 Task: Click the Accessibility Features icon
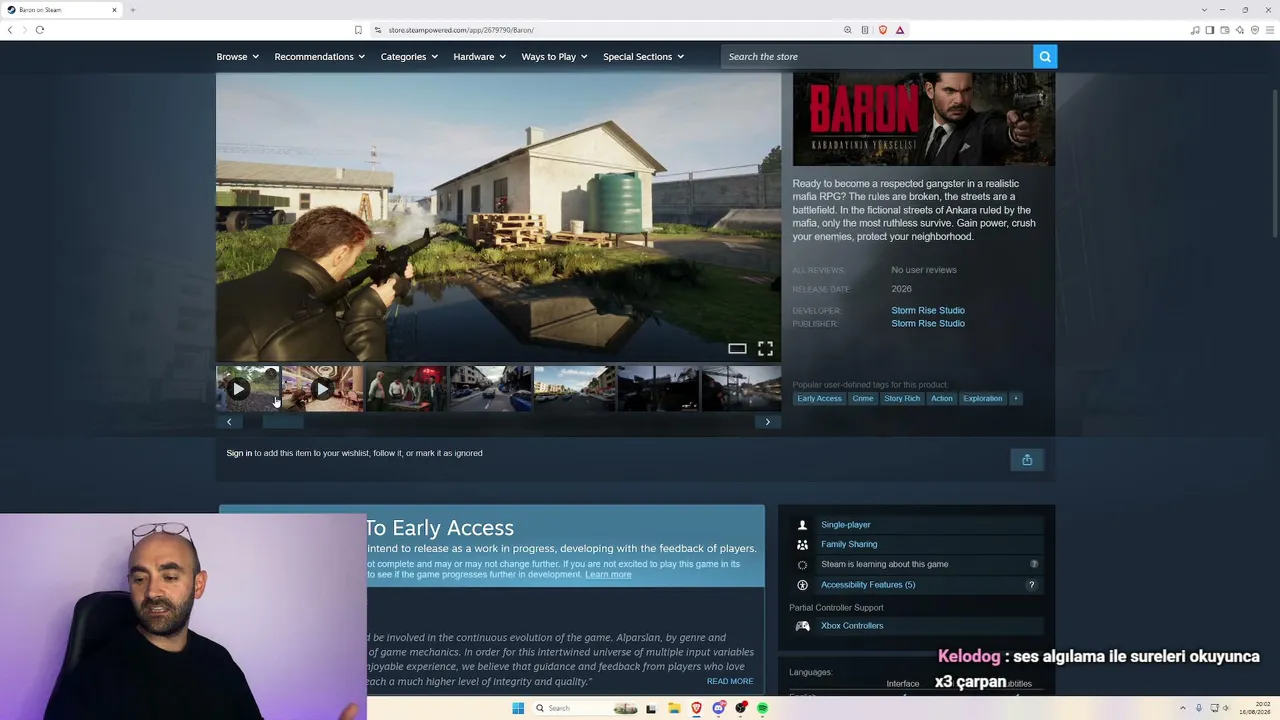[802, 585]
